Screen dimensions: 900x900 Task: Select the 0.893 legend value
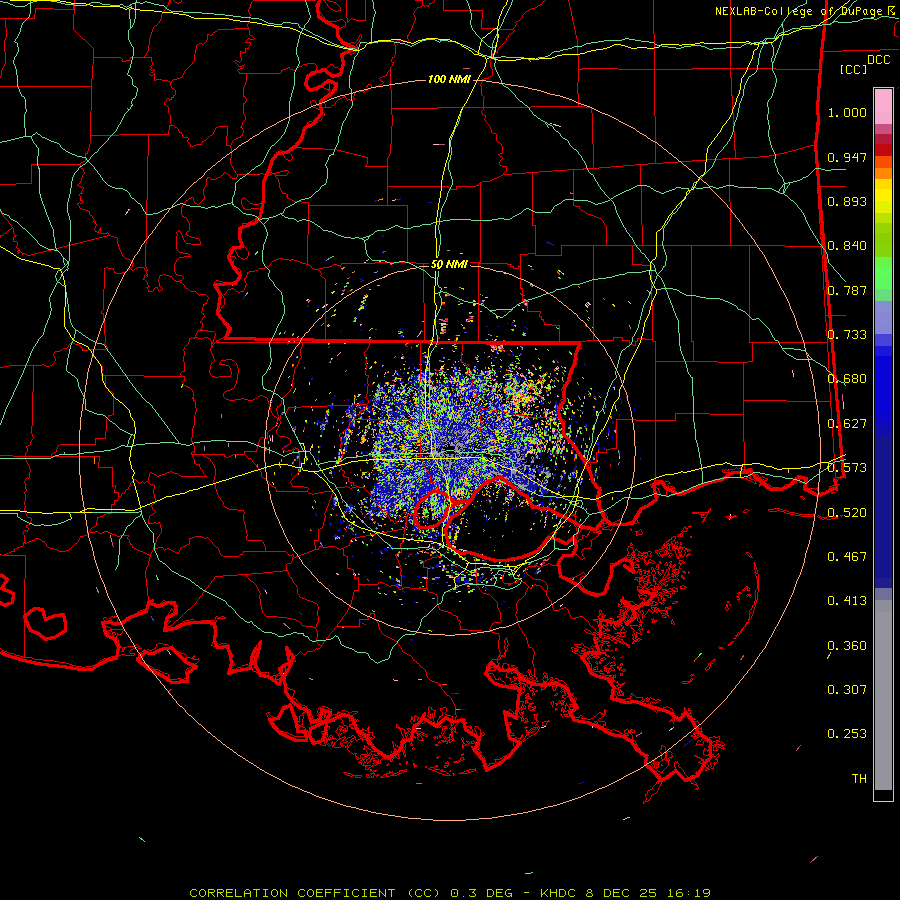[847, 201]
